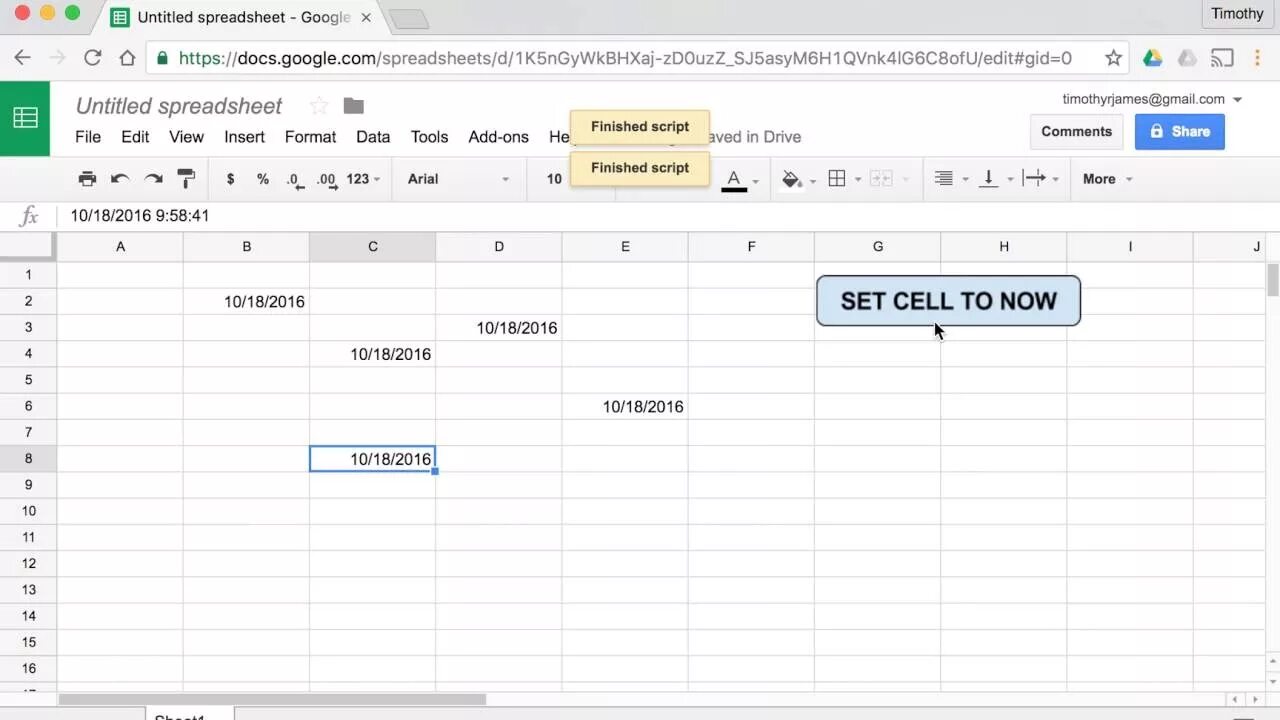The image size is (1280, 720).
Task: Decrease decimal places button
Action: click(x=295, y=180)
